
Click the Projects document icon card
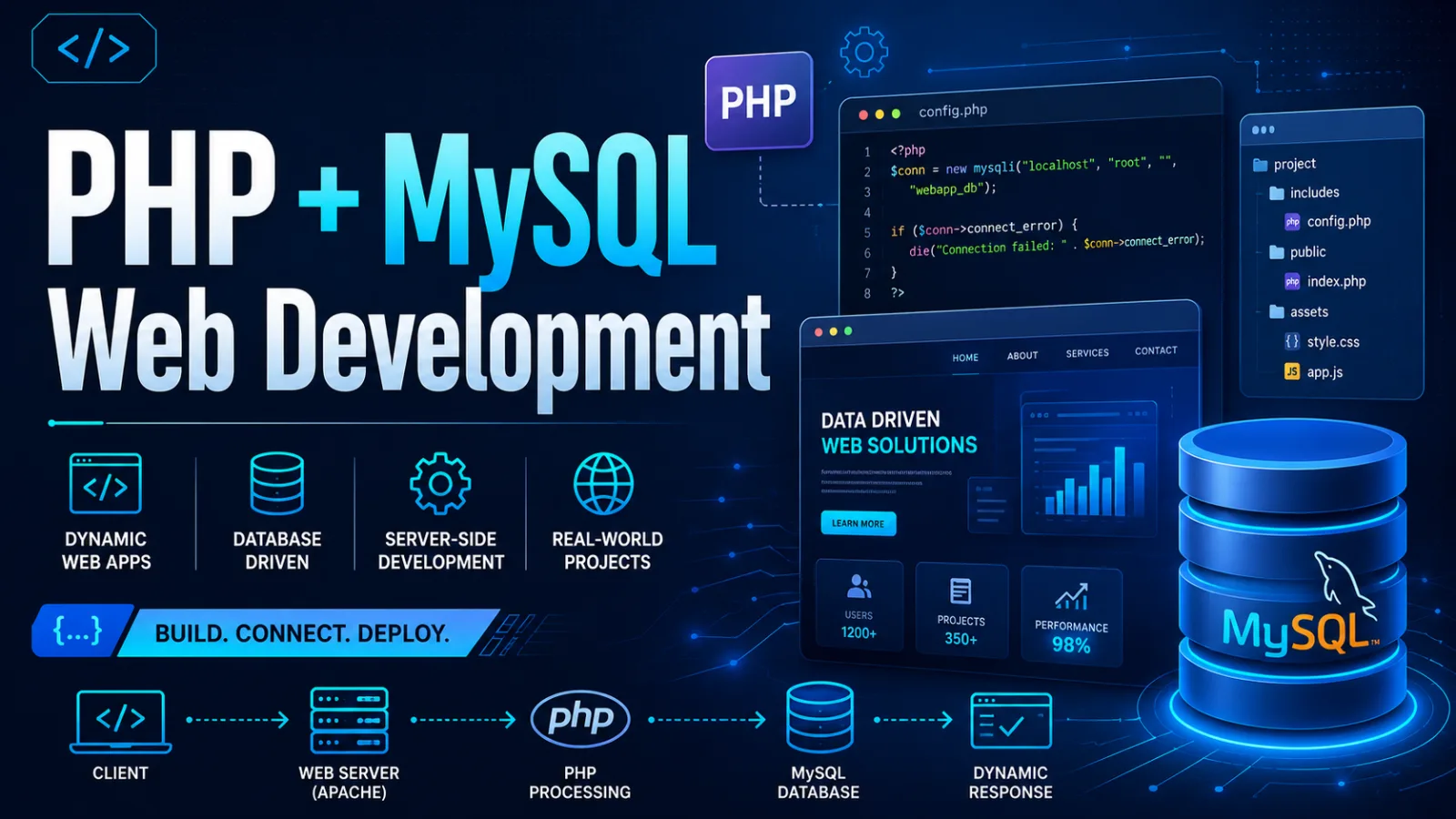coord(961,611)
